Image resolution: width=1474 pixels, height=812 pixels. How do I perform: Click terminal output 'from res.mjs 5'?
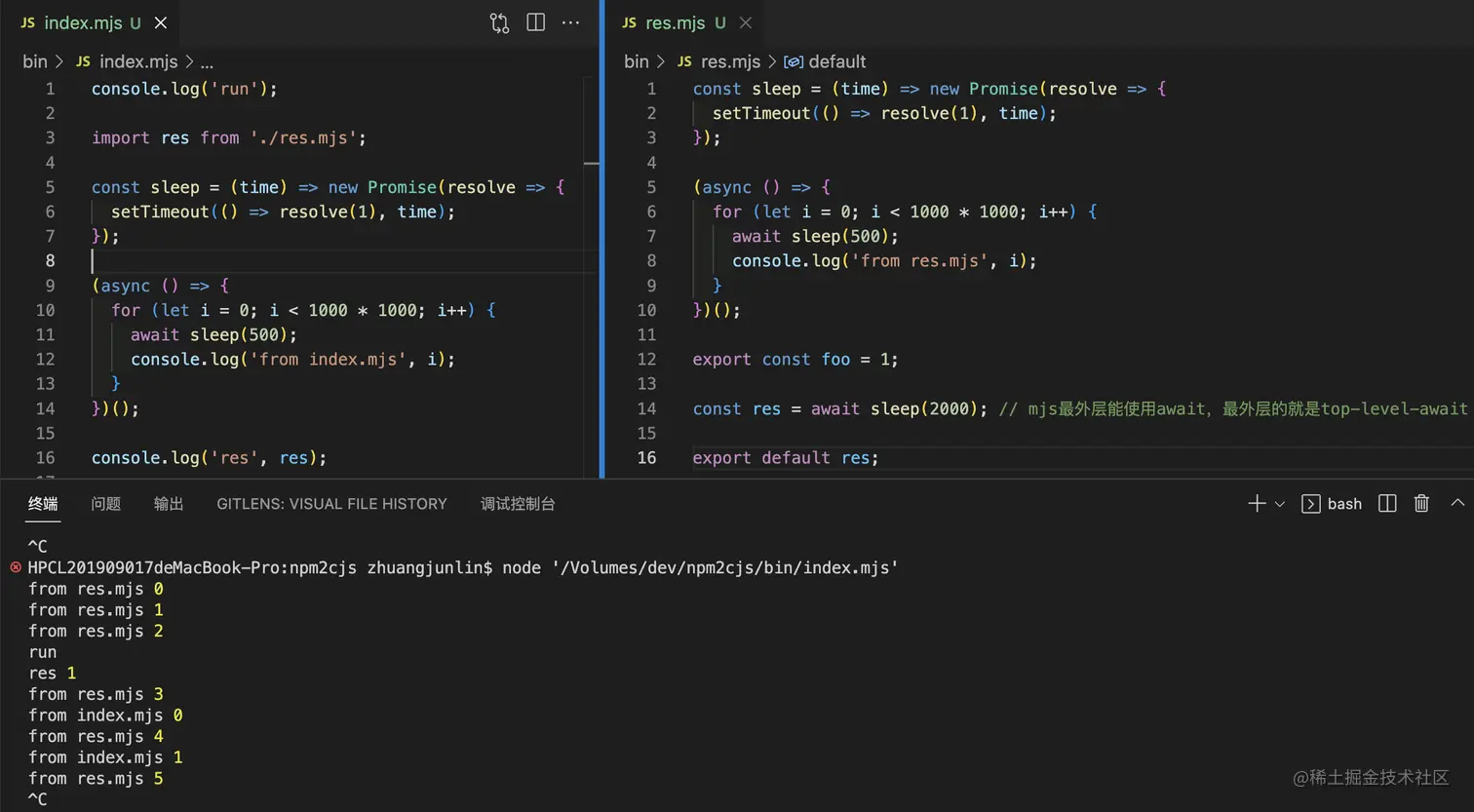point(96,779)
